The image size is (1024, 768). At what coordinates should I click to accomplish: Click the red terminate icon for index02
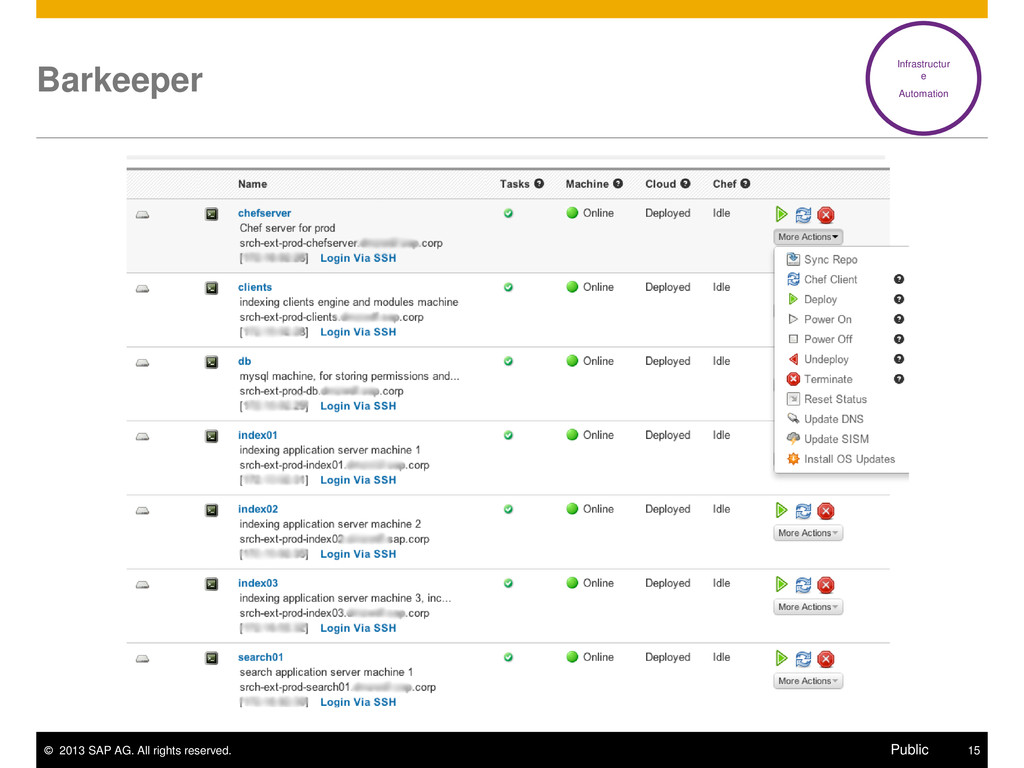(x=825, y=511)
